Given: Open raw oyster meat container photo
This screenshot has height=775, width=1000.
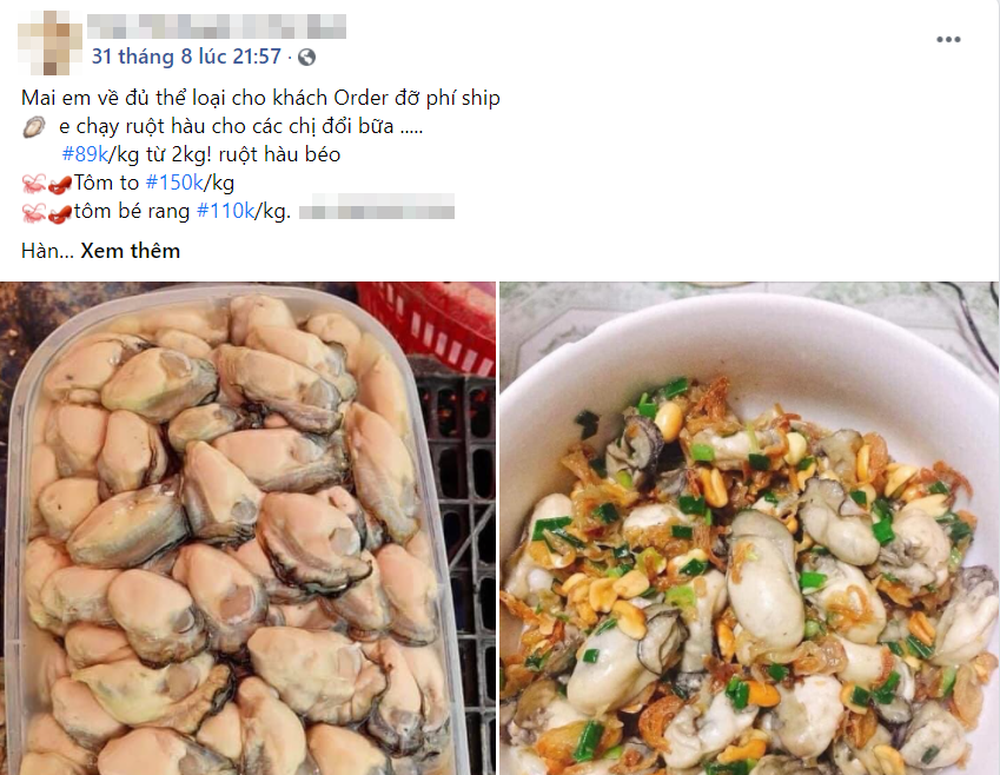Looking at the screenshot, I should (247, 528).
